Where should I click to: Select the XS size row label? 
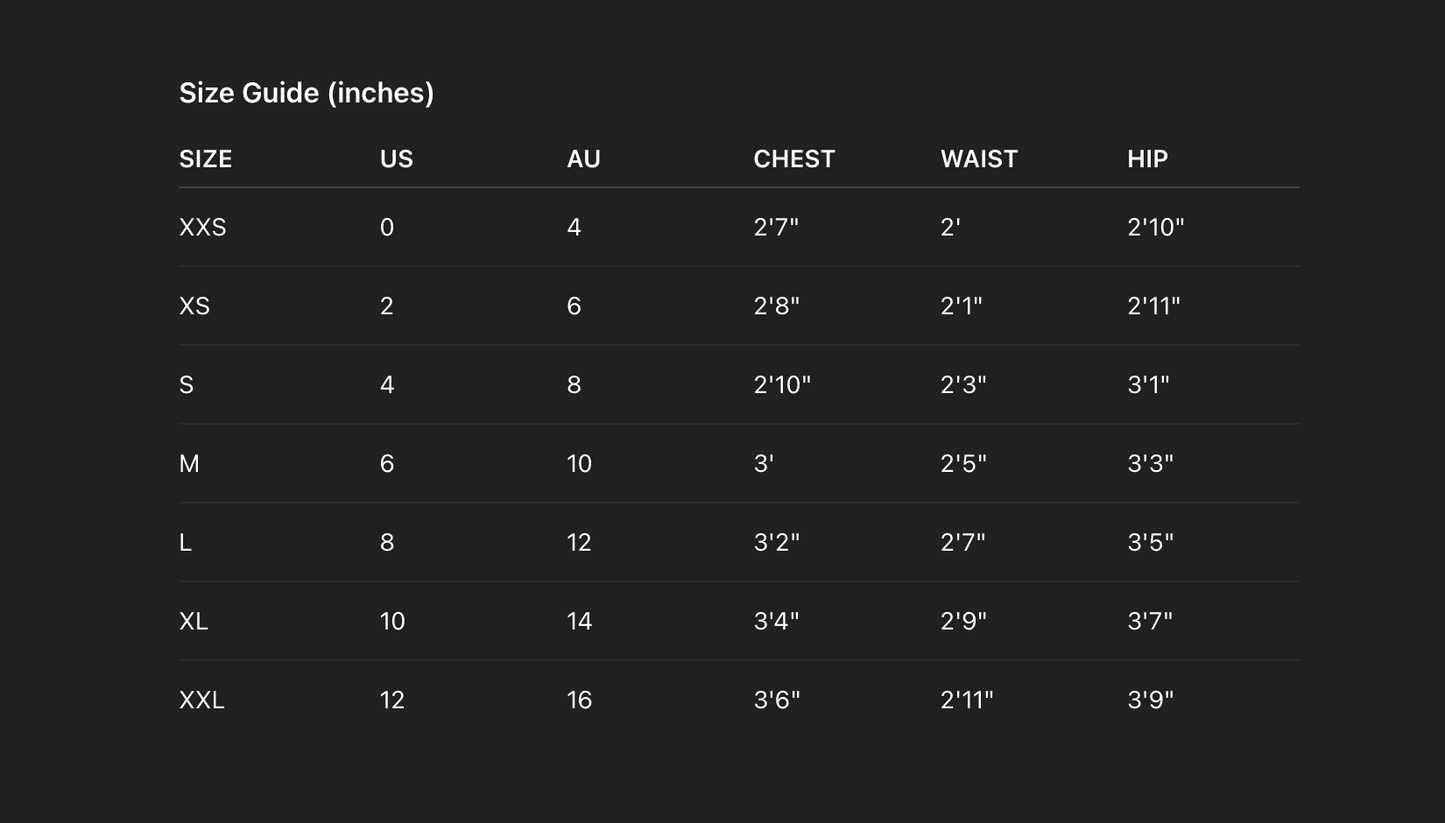pyautogui.click(x=194, y=306)
